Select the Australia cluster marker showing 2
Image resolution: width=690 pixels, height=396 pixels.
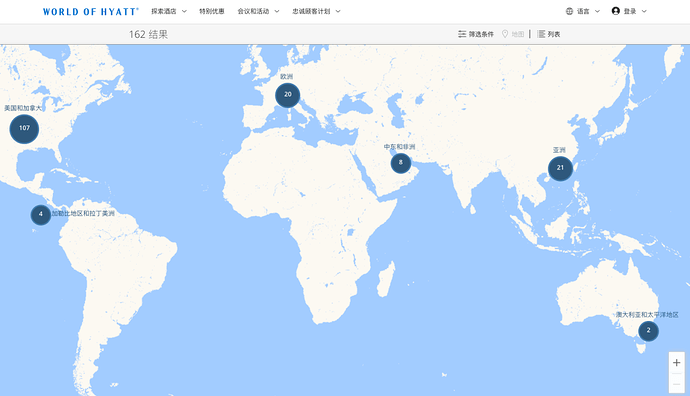click(x=649, y=331)
